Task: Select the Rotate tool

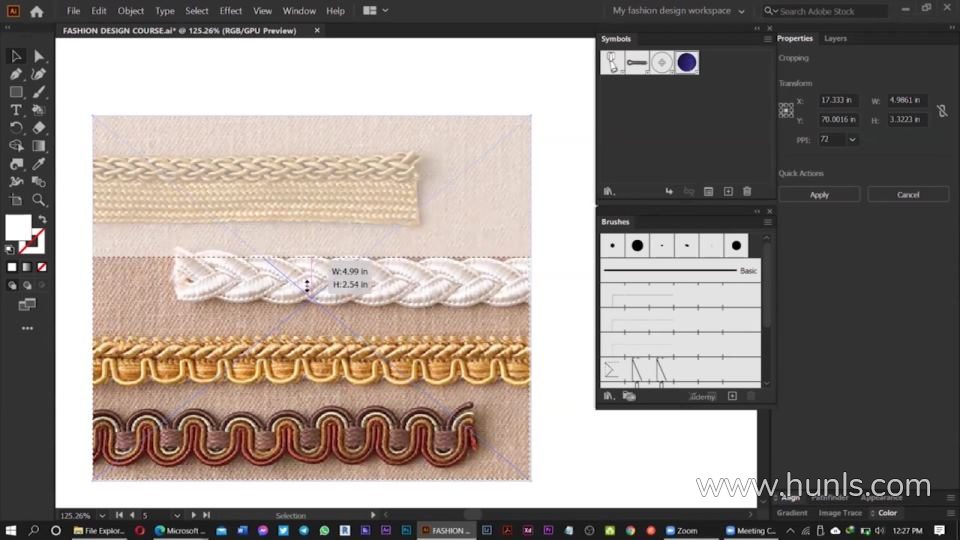Action: [16, 128]
